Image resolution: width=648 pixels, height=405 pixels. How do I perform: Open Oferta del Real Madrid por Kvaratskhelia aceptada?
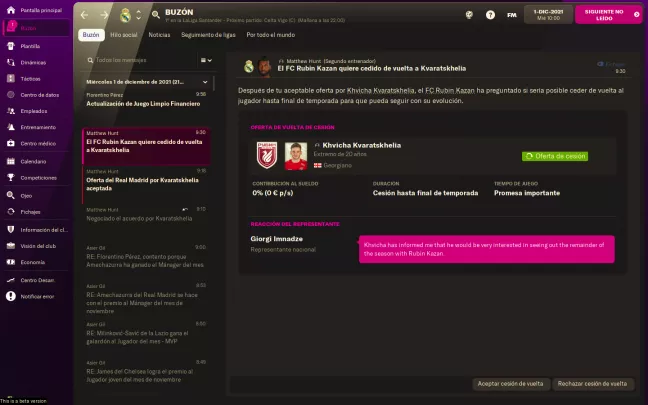(146, 184)
